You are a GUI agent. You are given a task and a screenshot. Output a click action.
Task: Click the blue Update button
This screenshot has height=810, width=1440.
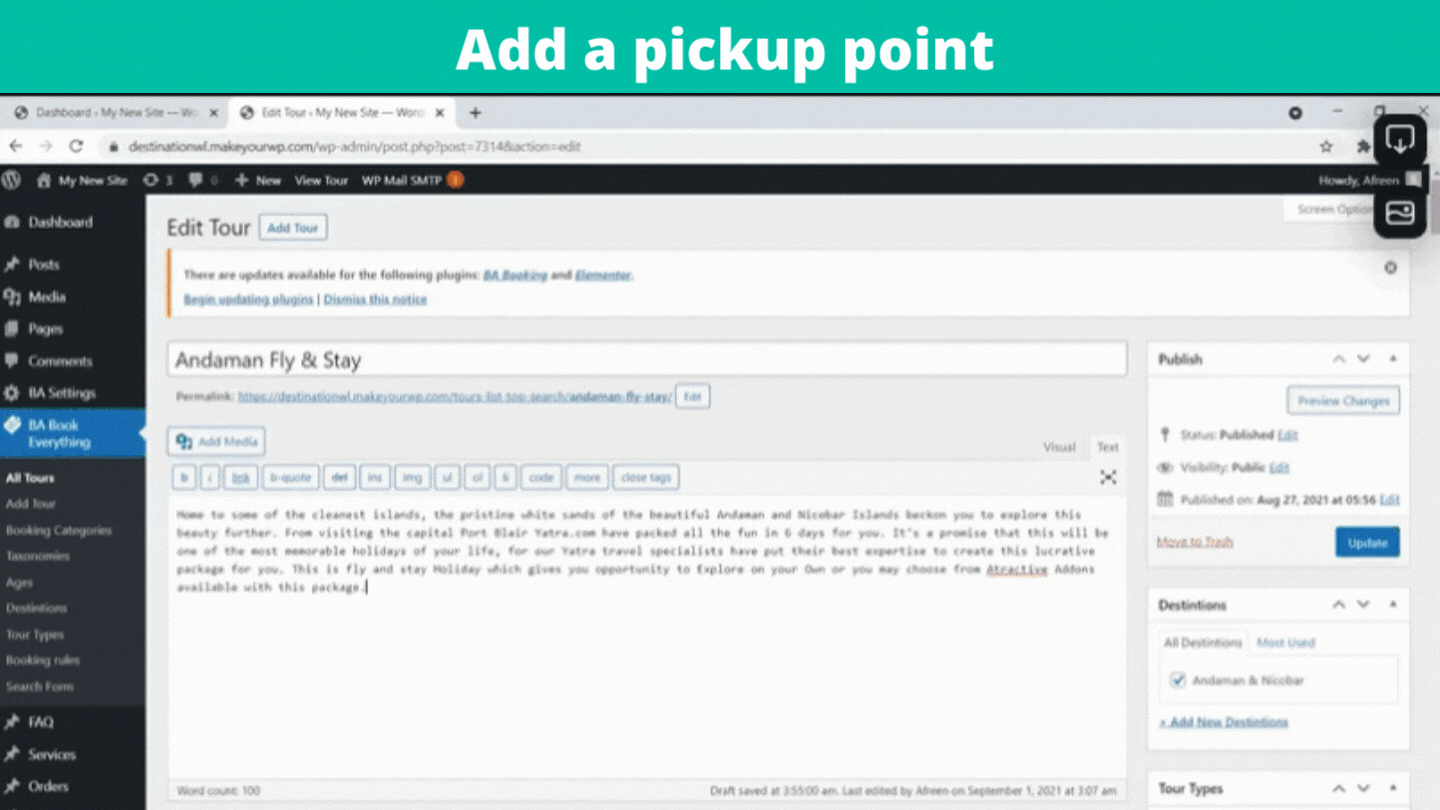[x=1367, y=542]
